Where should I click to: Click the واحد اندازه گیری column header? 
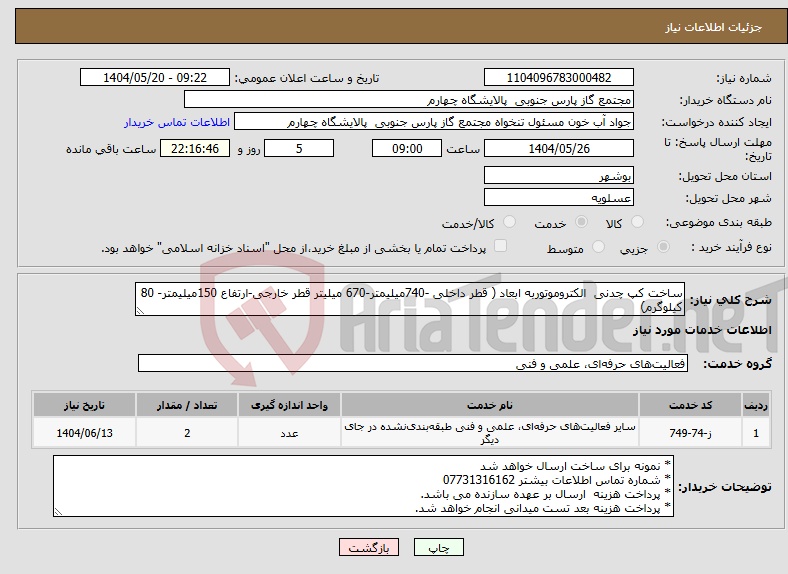[x=289, y=405]
